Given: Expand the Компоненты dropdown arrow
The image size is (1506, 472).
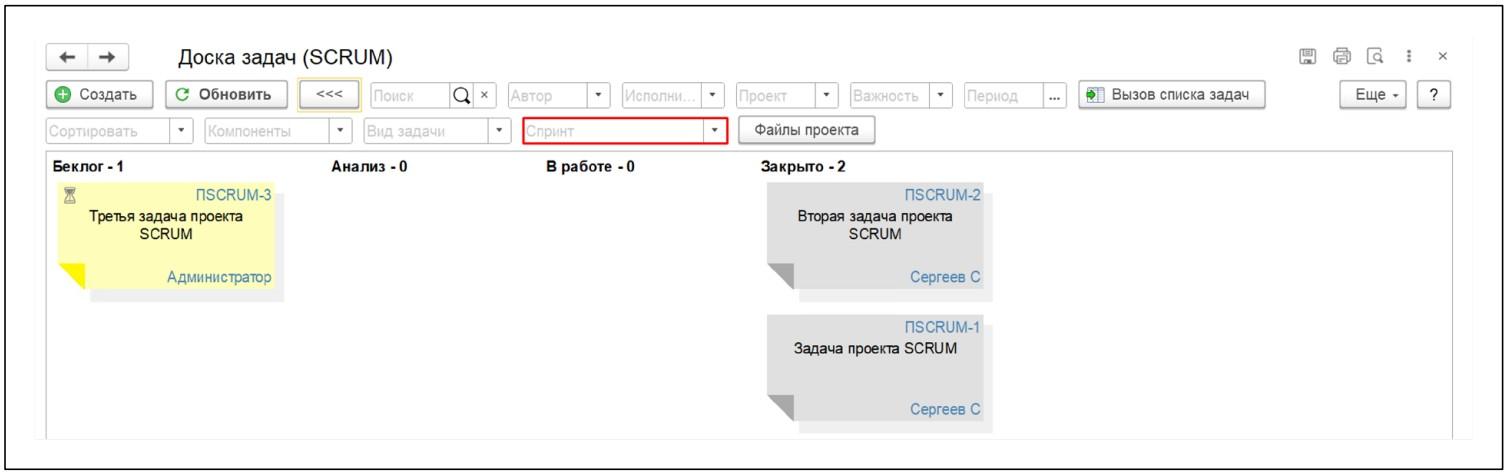Looking at the screenshot, I should click(341, 131).
